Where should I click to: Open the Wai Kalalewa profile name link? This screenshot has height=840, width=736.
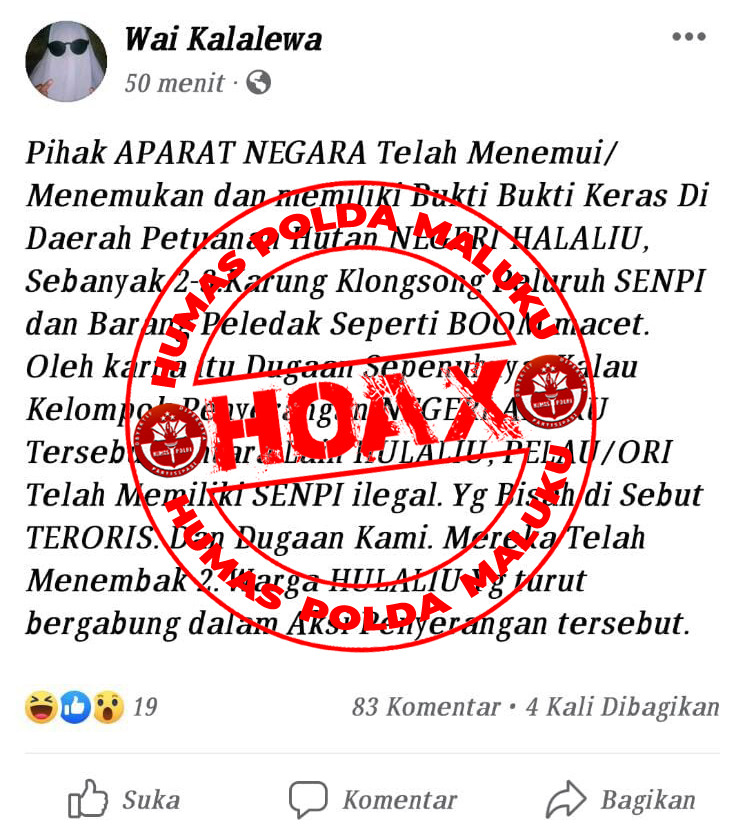pos(223,40)
